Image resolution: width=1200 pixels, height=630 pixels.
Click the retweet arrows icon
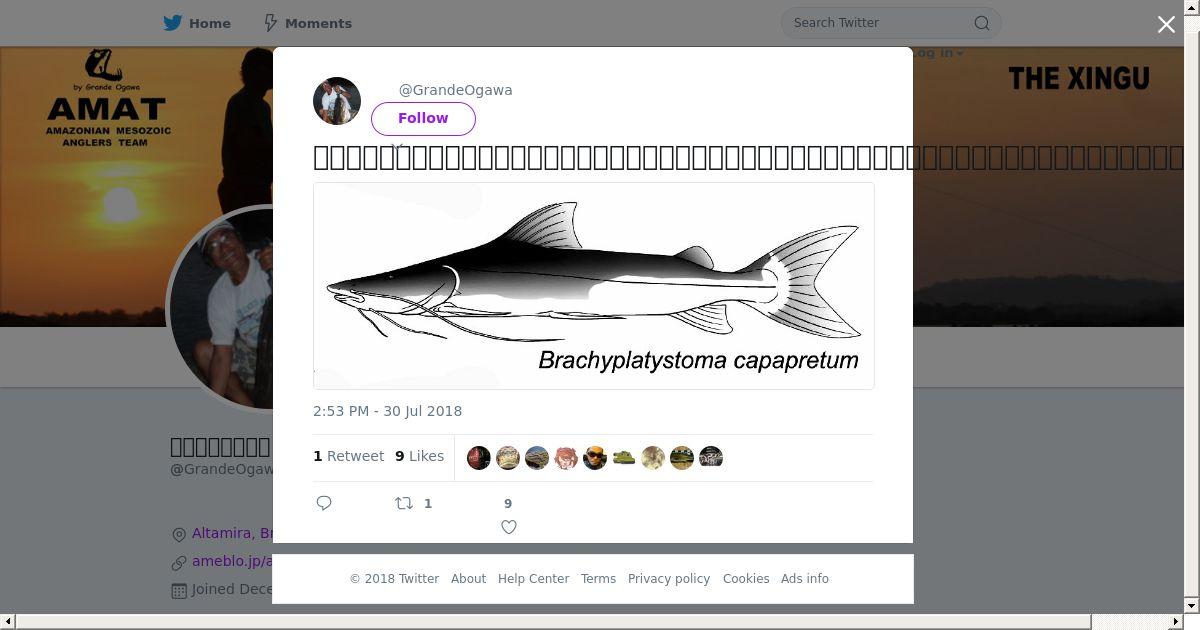pos(404,503)
